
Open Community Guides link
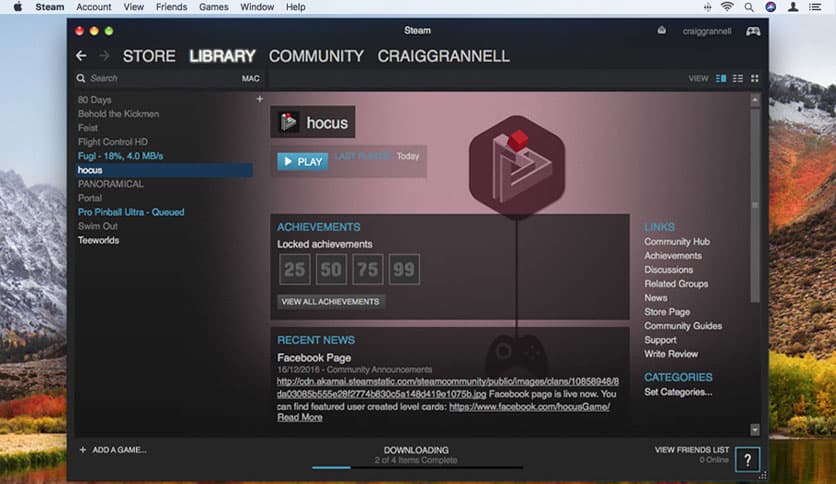[683, 326]
